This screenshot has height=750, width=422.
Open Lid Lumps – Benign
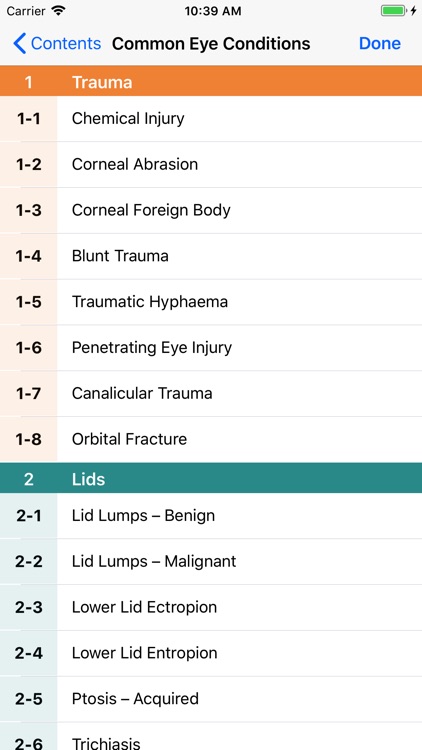pyautogui.click(x=211, y=516)
